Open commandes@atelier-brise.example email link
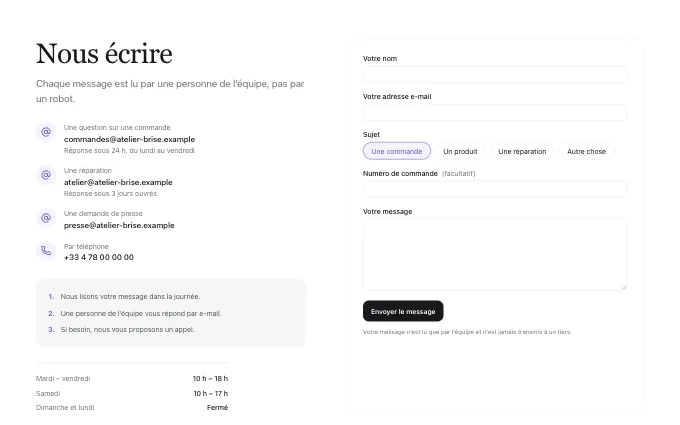The image size is (680, 425). point(129,139)
